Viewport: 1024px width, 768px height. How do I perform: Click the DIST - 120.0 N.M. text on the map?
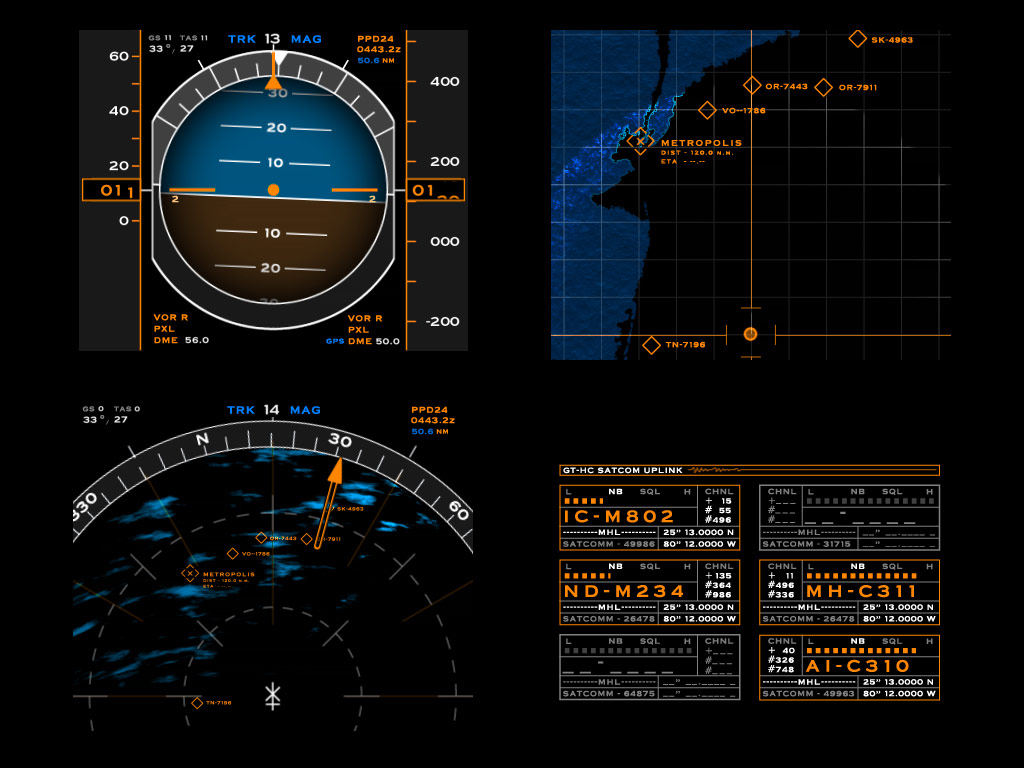[x=697, y=153]
